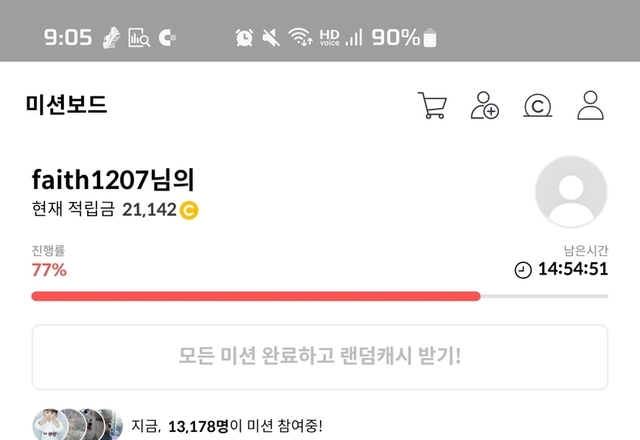640x440 pixels.
Task: Tap the Wi-Fi icon in status bar
Action: pos(300,37)
